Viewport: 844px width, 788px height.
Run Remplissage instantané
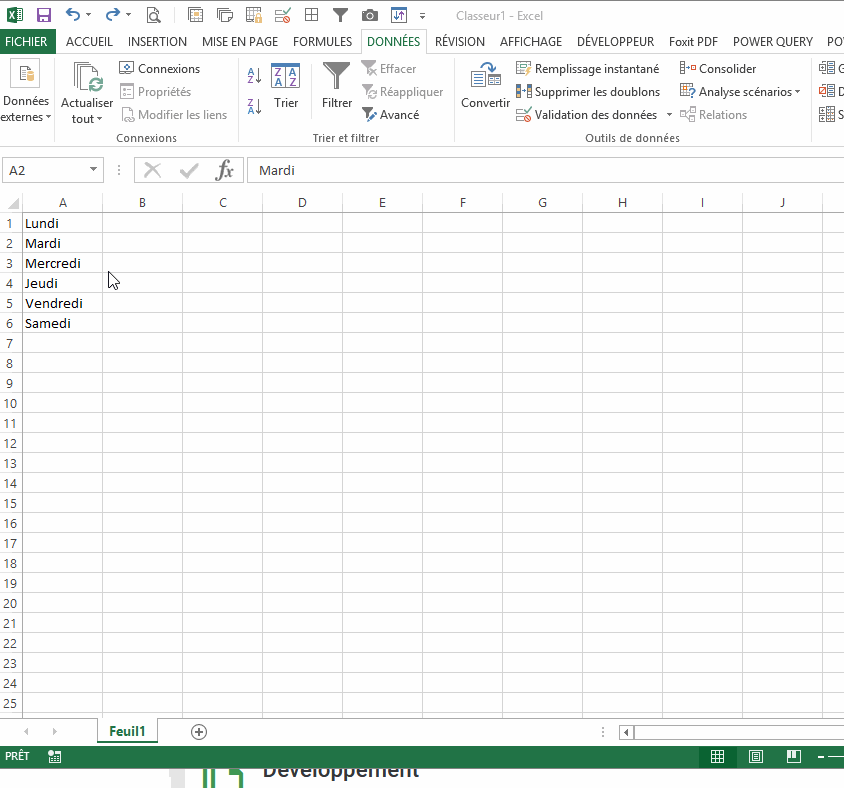pos(588,69)
